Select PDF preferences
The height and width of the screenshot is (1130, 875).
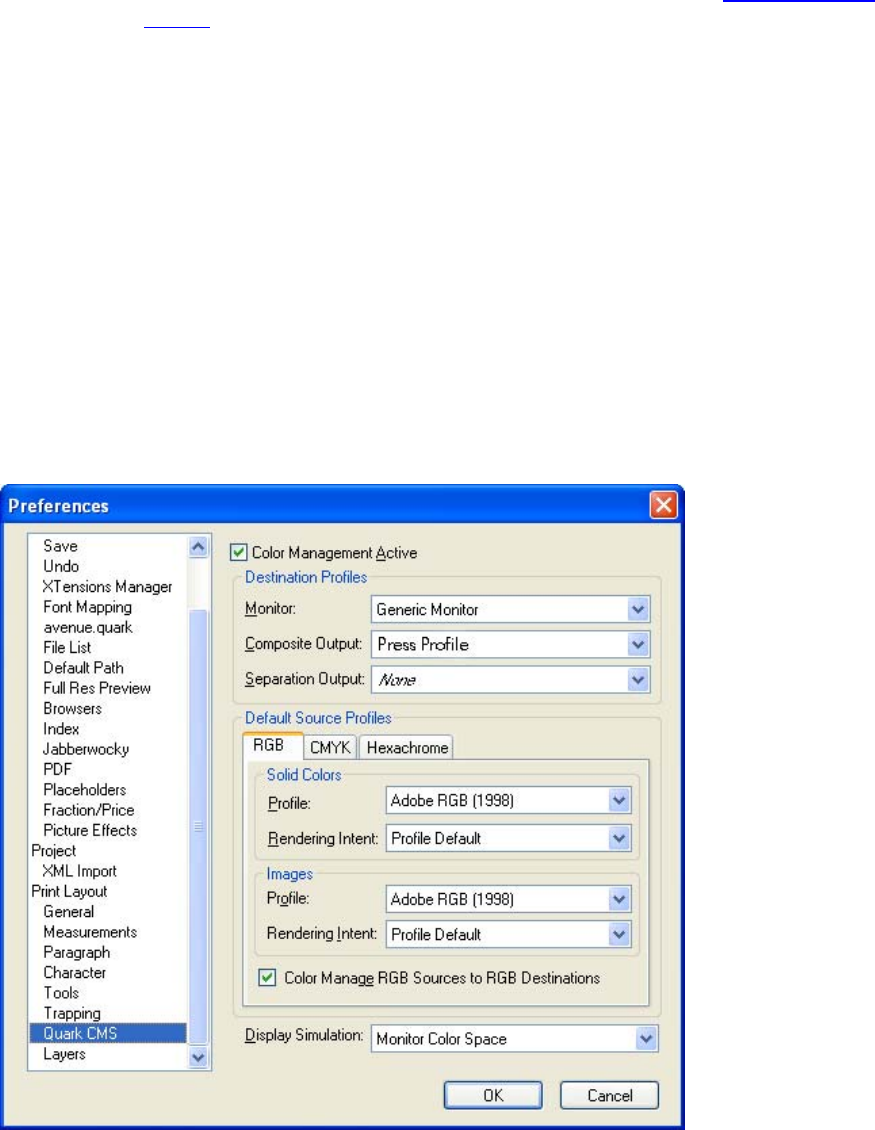57,769
